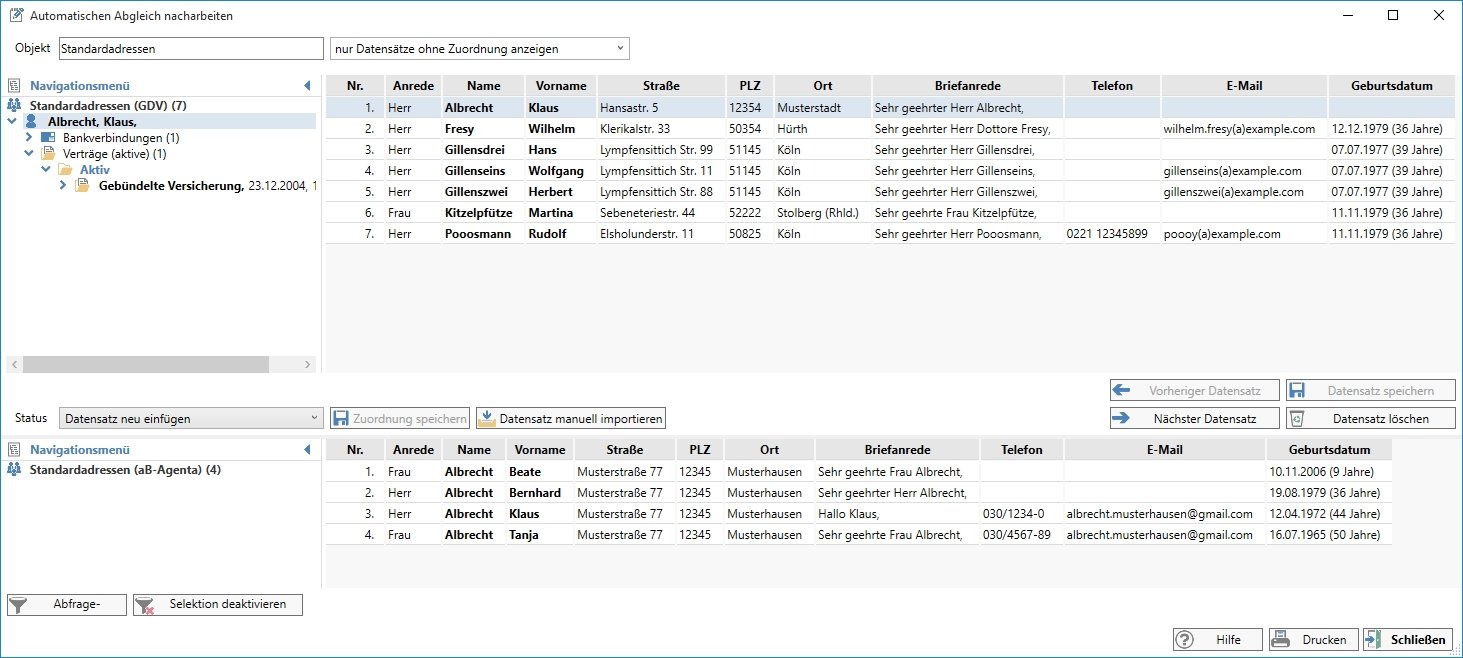Print using the Drucken button
This screenshot has height=658, width=1463.
1311,640
